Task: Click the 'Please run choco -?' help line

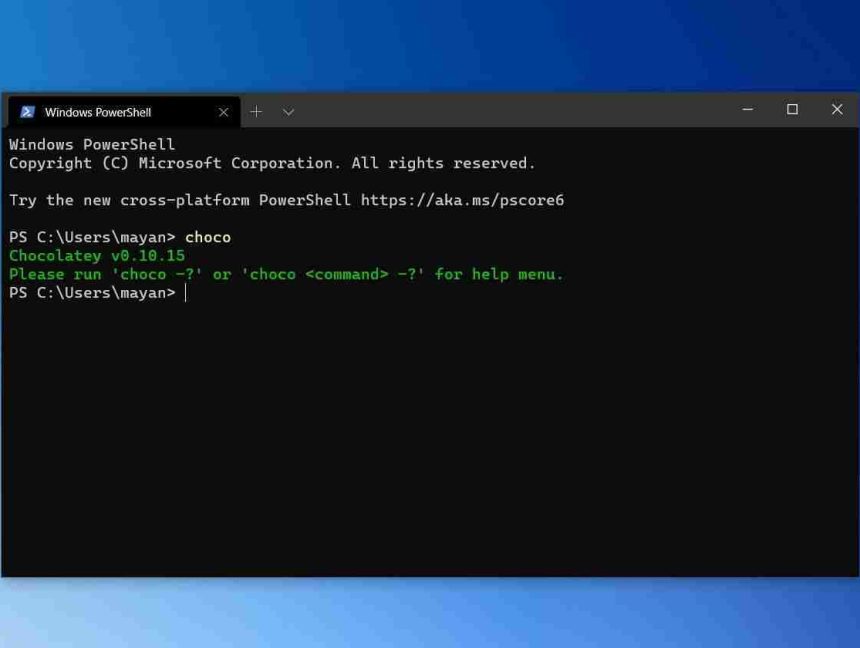Action: pyautogui.click(x=286, y=274)
